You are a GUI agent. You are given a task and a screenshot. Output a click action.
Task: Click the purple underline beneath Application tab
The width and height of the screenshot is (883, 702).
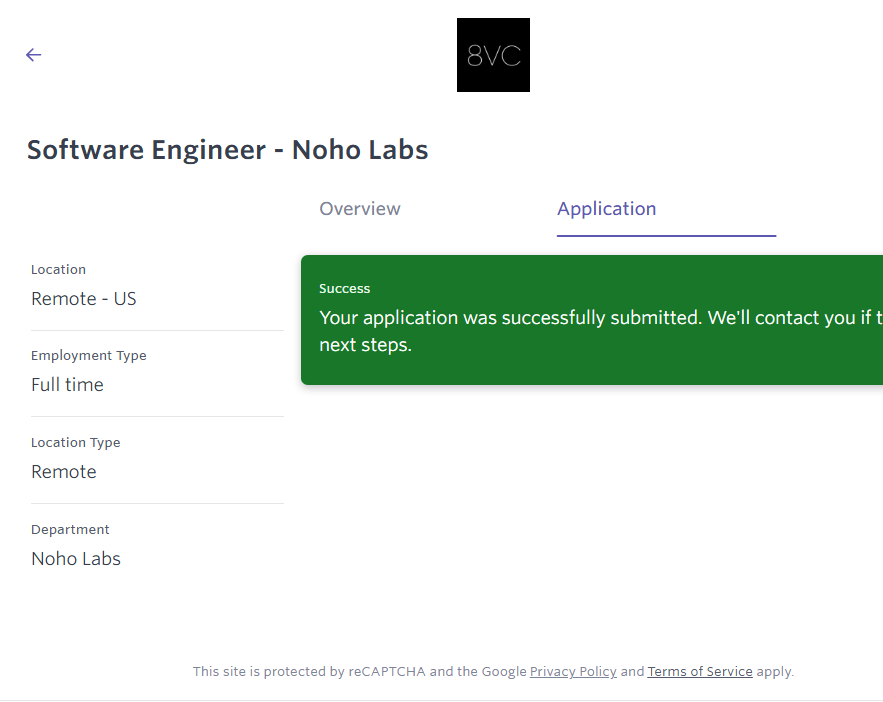666,236
